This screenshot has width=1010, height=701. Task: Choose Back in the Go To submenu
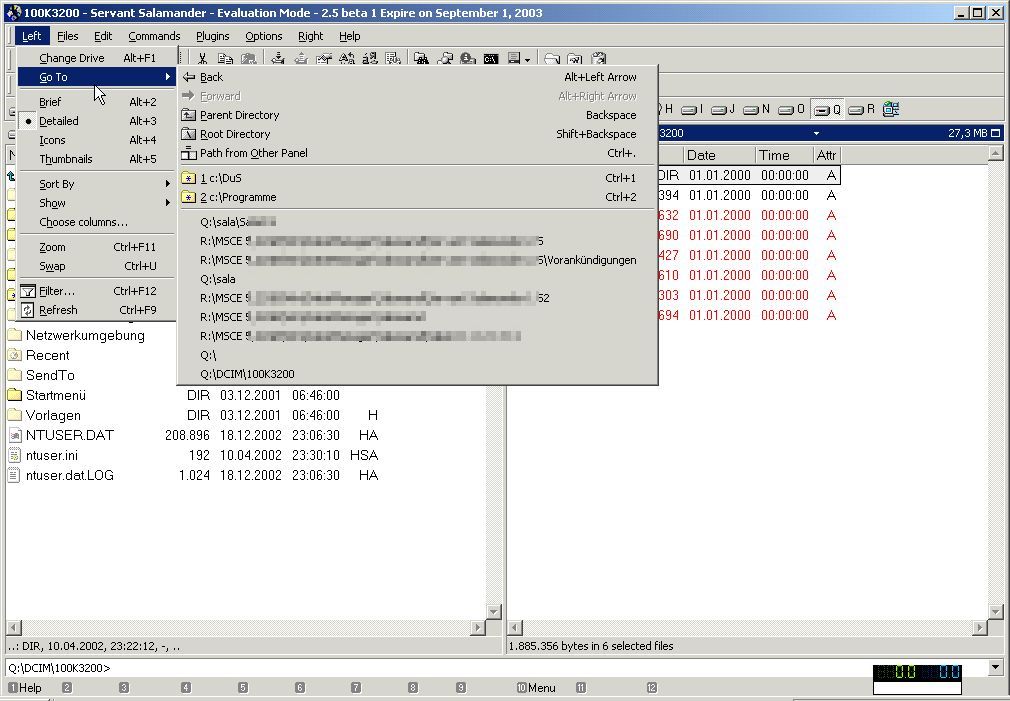pos(417,77)
